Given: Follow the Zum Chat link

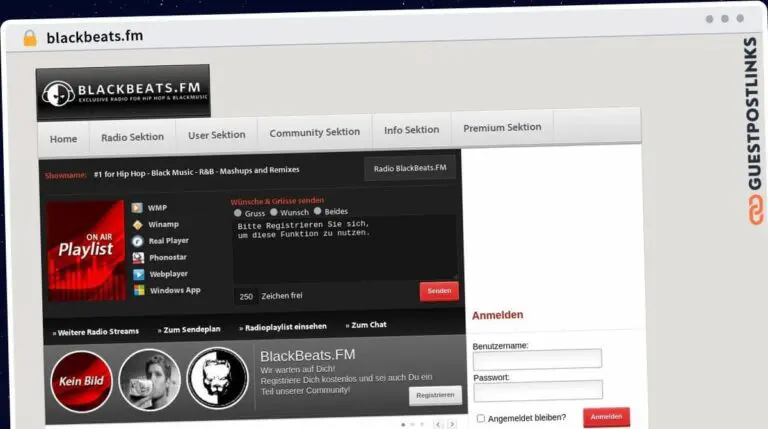Looking at the screenshot, I should (x=366, y=325).
